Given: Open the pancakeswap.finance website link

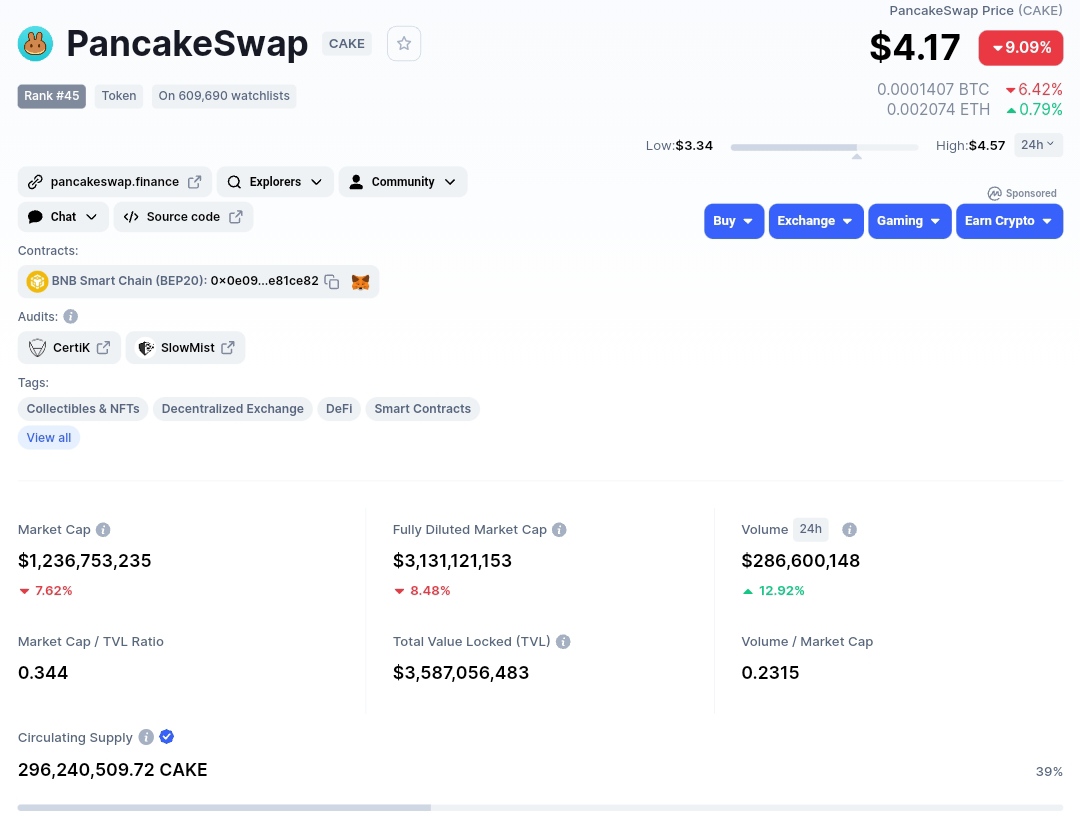Looking at the screenshot, I should point(114,182).
